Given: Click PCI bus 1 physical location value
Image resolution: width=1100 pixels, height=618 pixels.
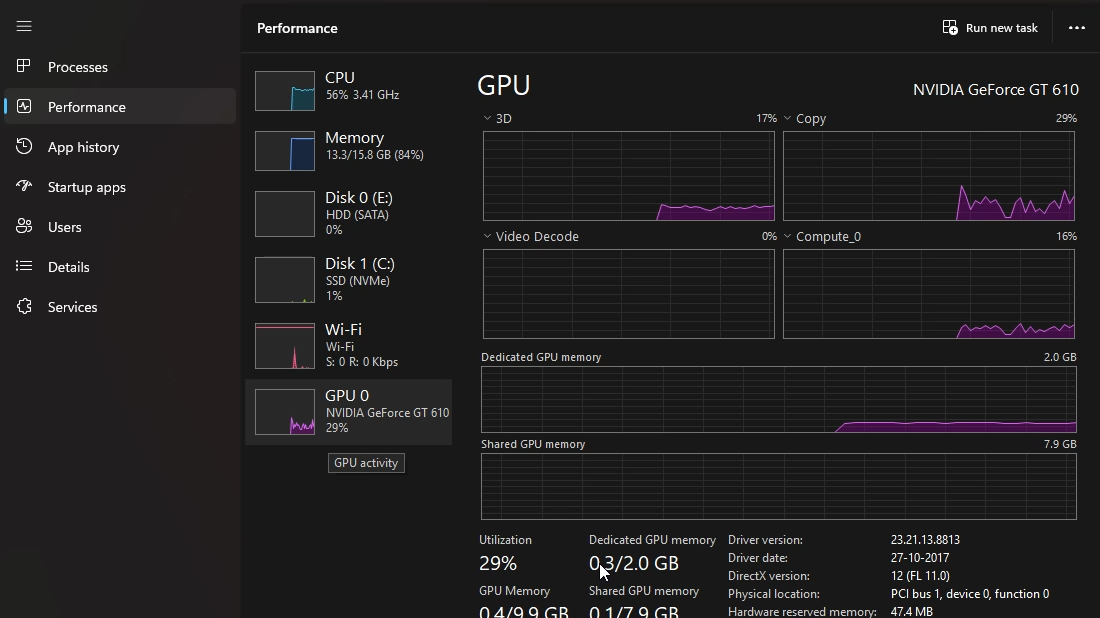Looking at the screenshot, I should 970,593.
